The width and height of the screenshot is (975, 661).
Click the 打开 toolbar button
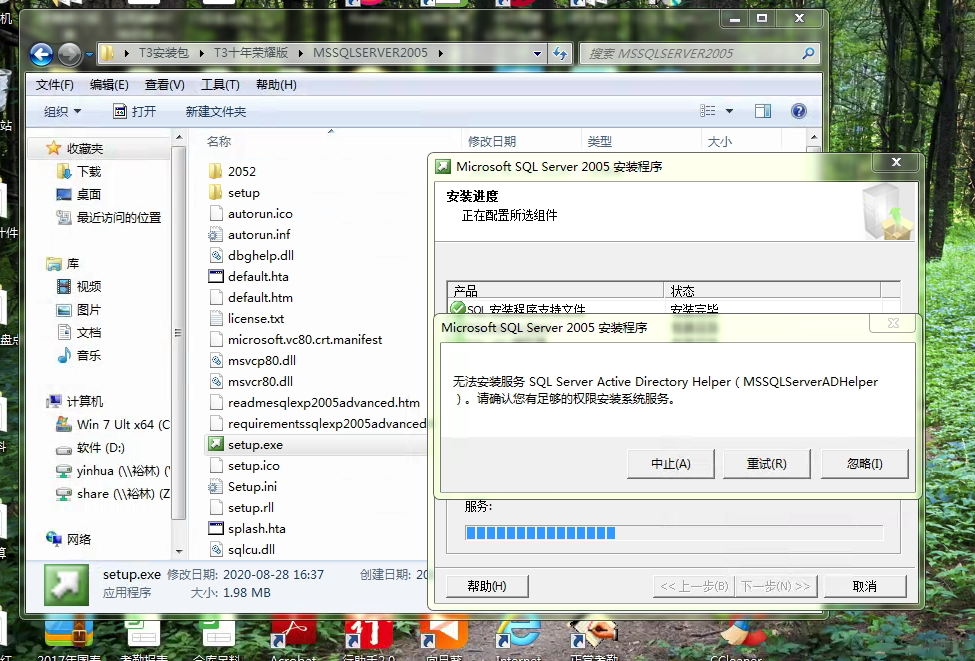click(135, 111)
